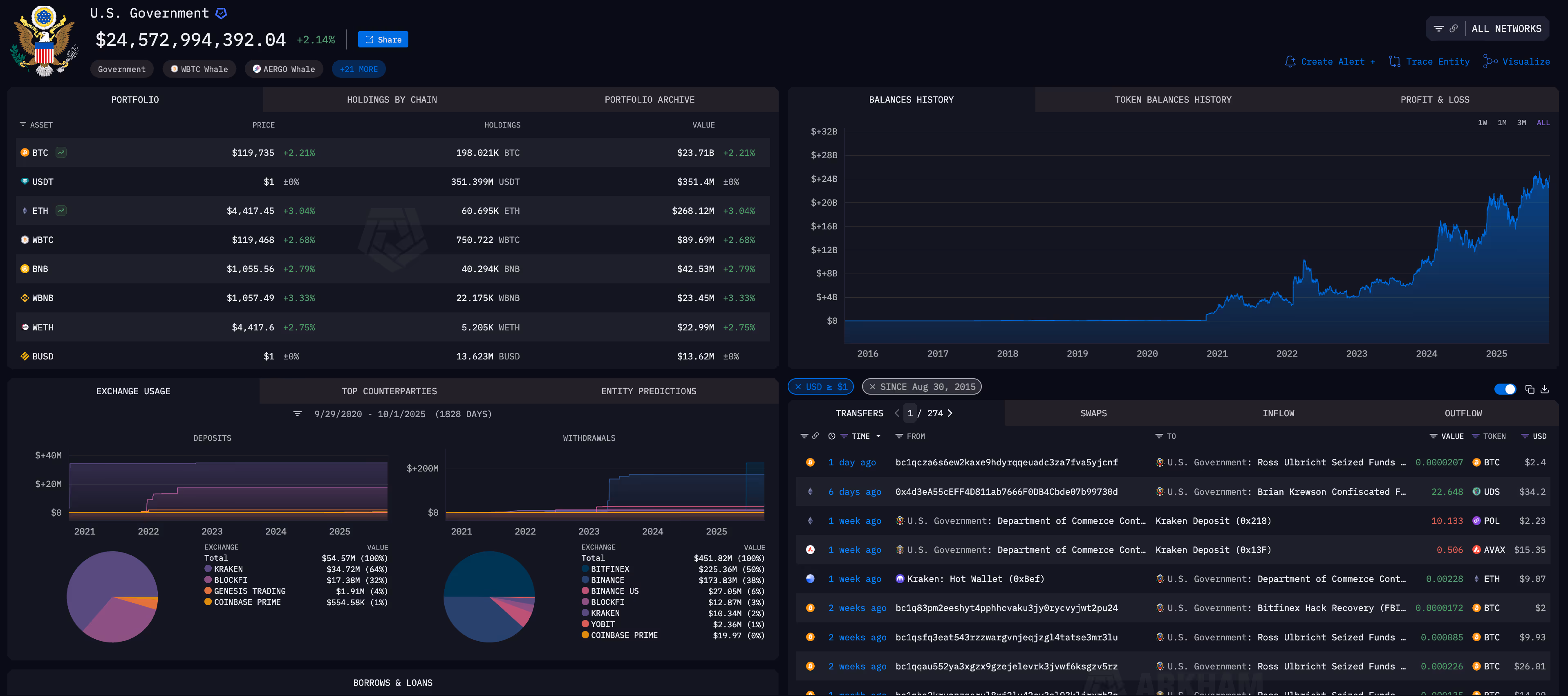Go to next transfers page
Screen dimensions: 1568x696
pos(950,413)
